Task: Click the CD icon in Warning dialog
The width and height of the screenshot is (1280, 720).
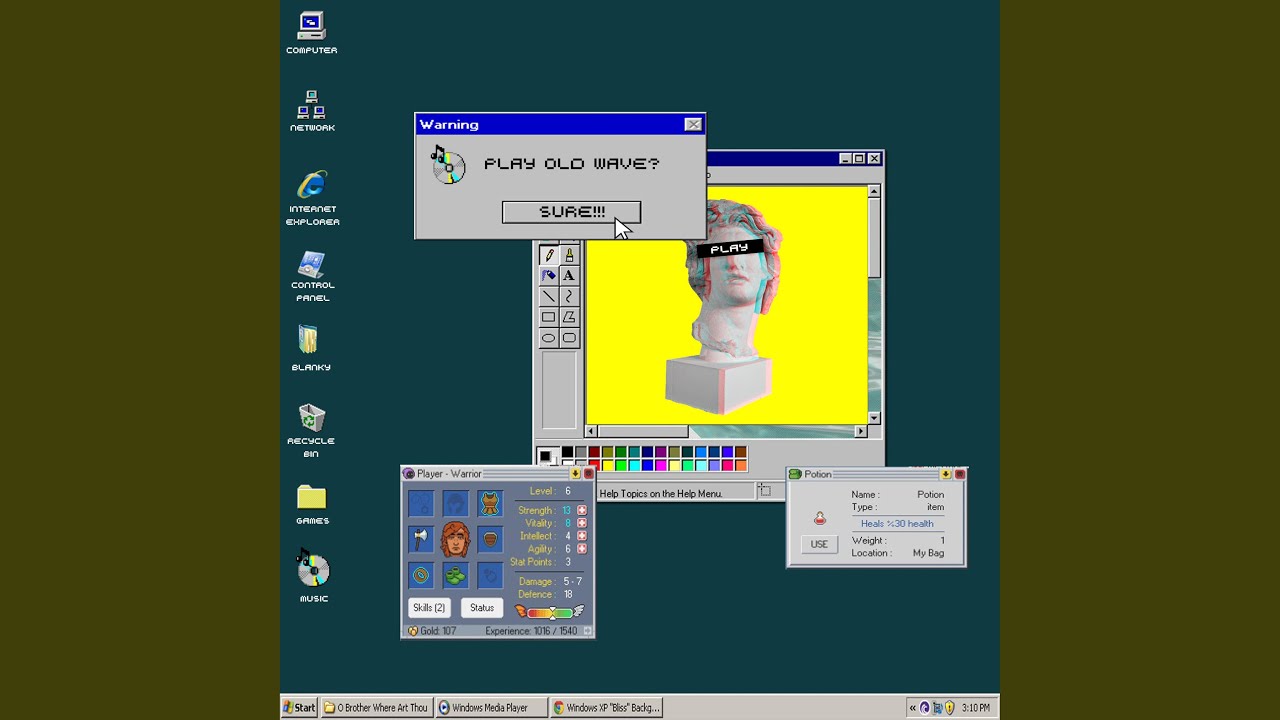Action: (448, 165)
